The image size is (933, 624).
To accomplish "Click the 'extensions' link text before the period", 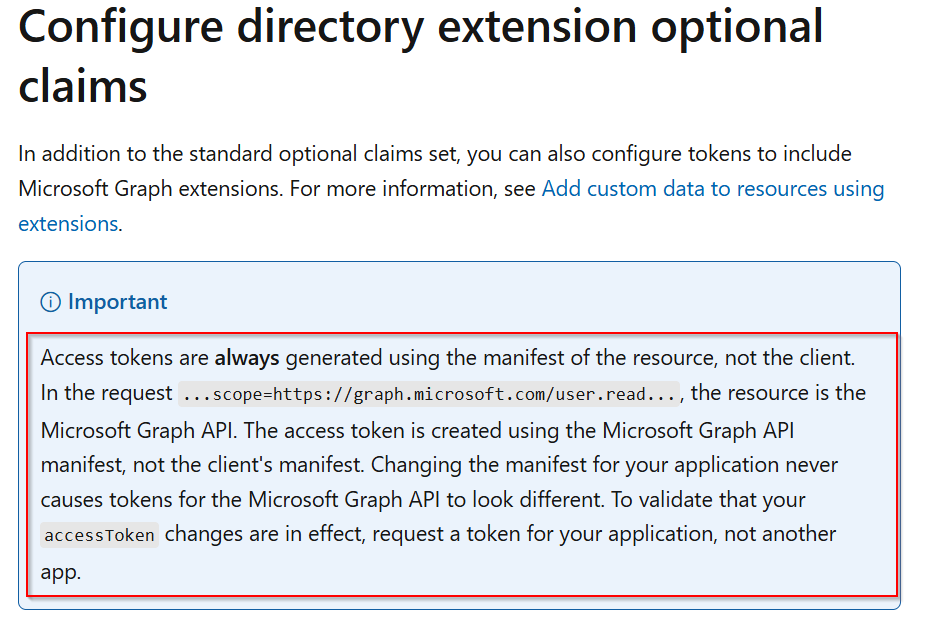I will point(68,224).
